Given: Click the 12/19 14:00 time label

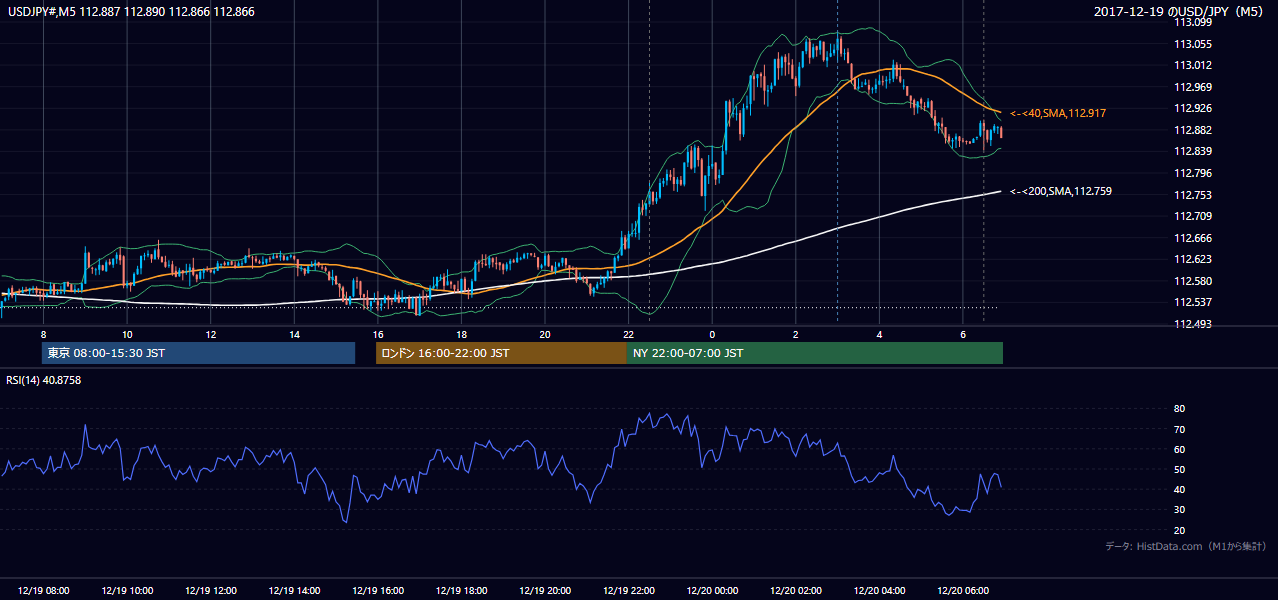Looking at the screenshot, I should [x=294, y=591].
